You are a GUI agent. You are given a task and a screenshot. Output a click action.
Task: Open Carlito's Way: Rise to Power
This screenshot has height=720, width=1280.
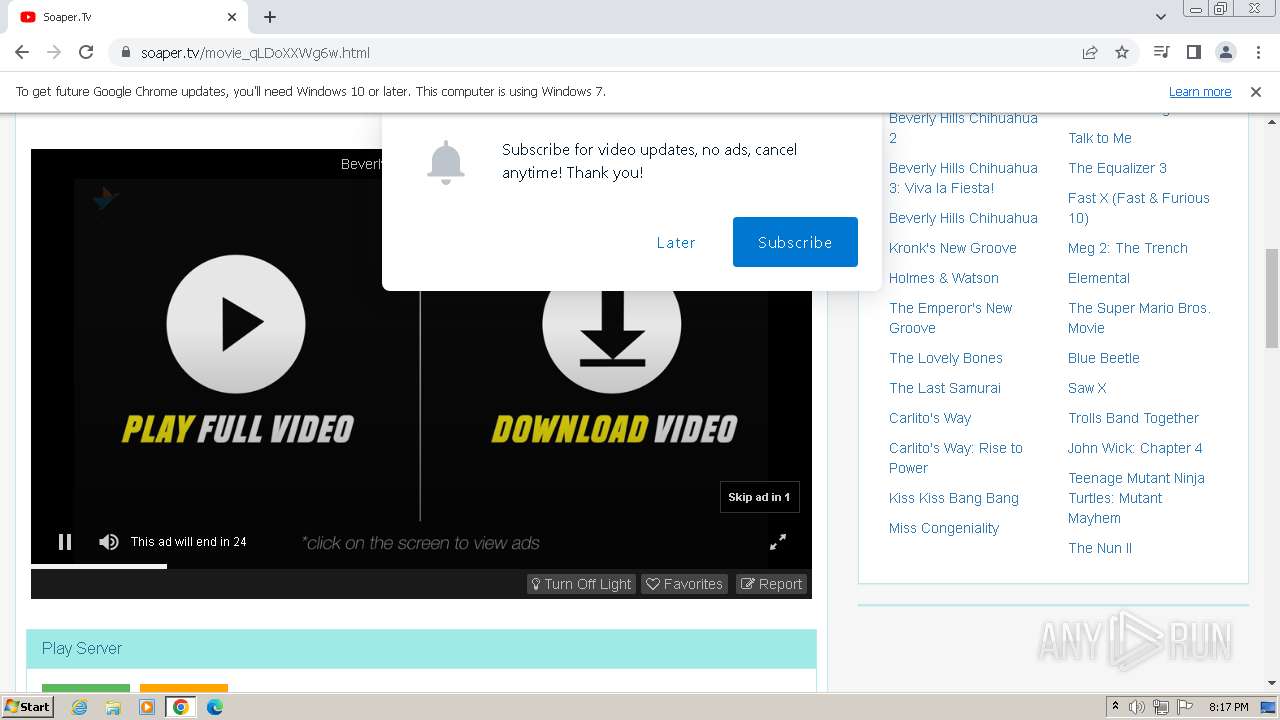pos(956,458)
